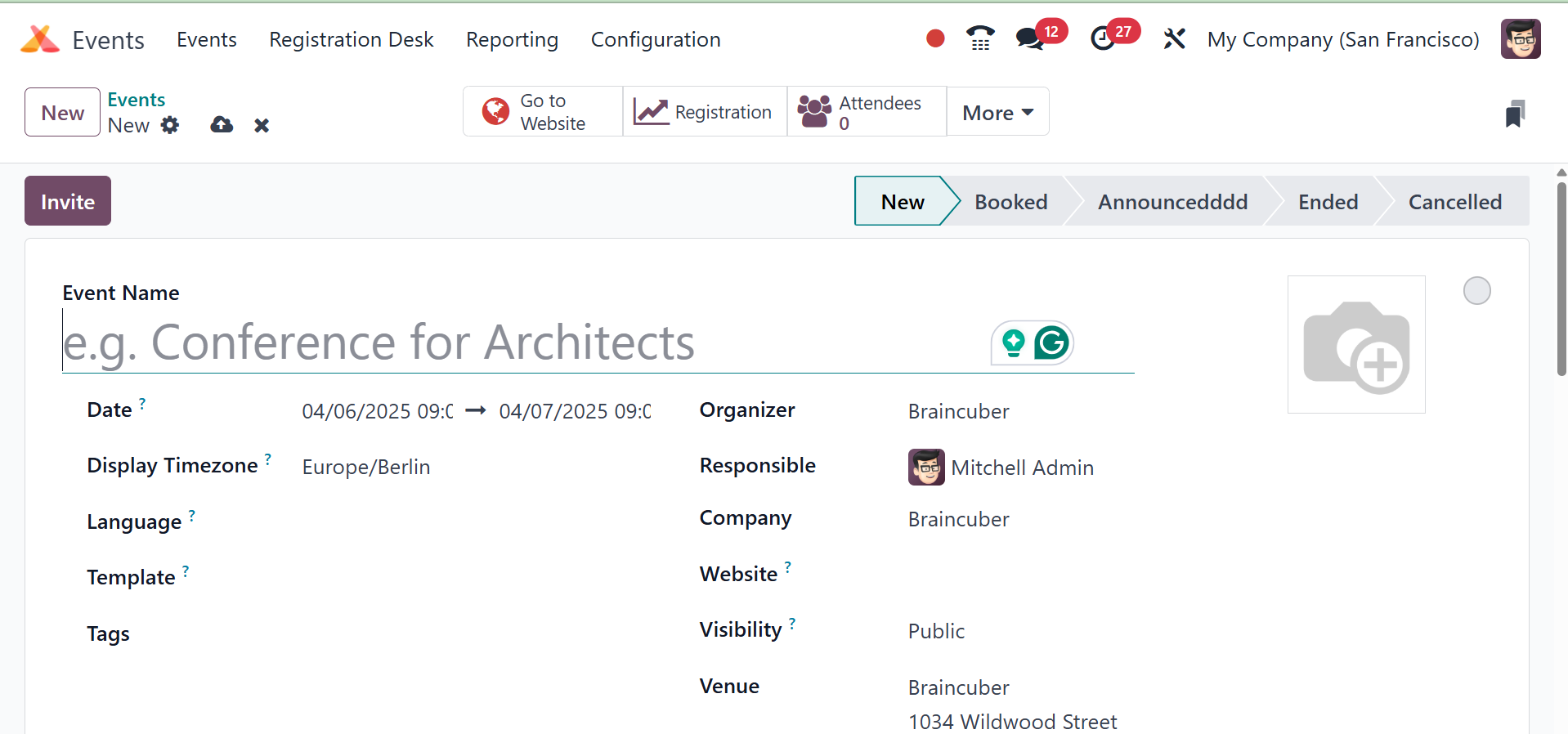Click the bookmark icon at top right
The width and height of the screenshot is (1568, 734).
(1515, 114)
